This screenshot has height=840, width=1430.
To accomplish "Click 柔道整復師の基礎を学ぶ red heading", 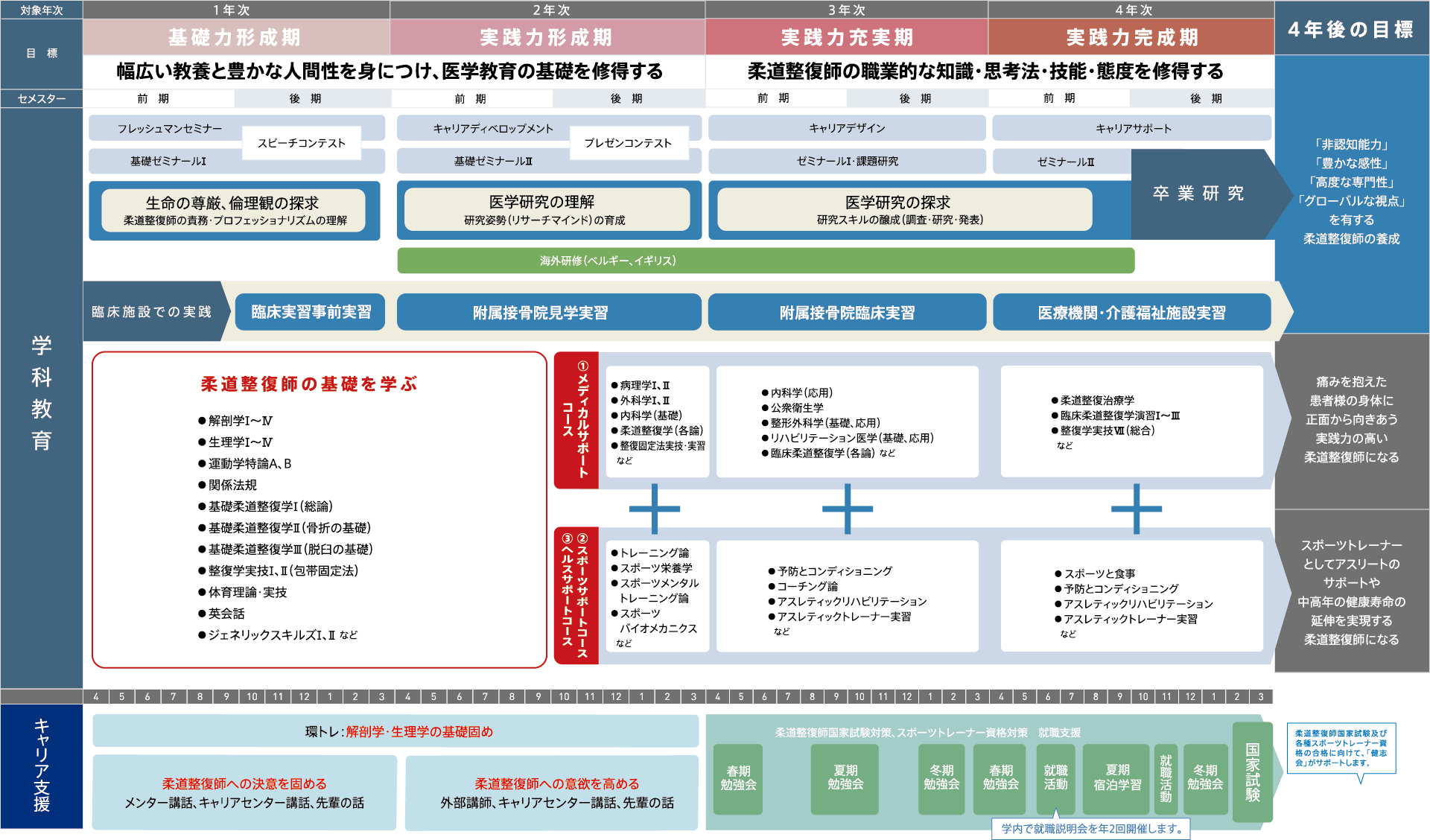I will (309, 384).
